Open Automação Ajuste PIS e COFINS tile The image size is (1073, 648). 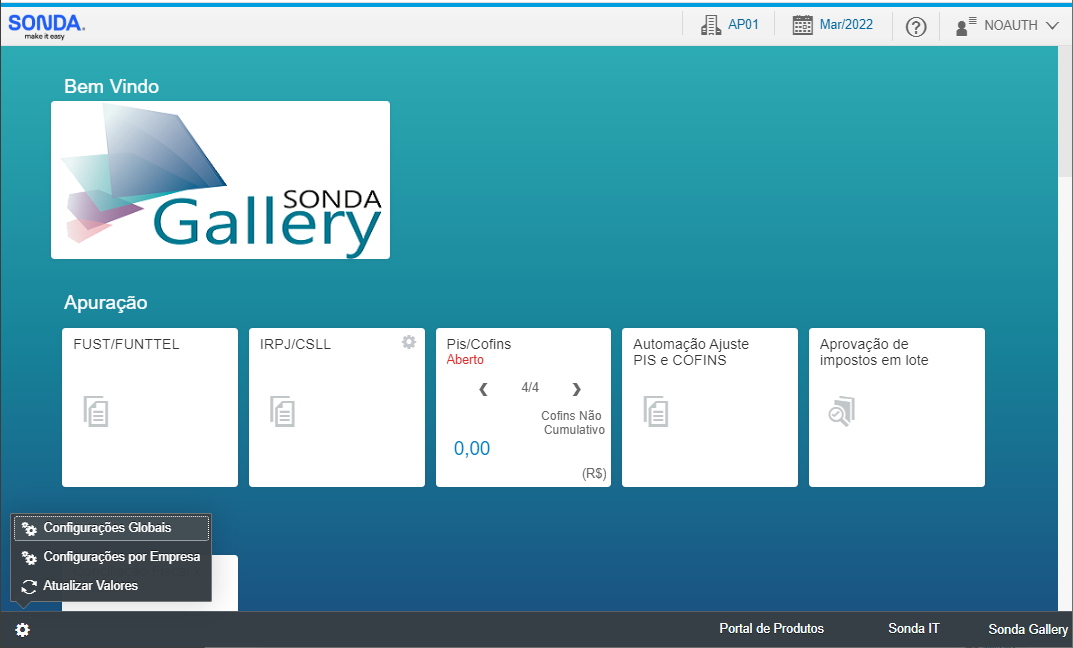pos(710,407)
